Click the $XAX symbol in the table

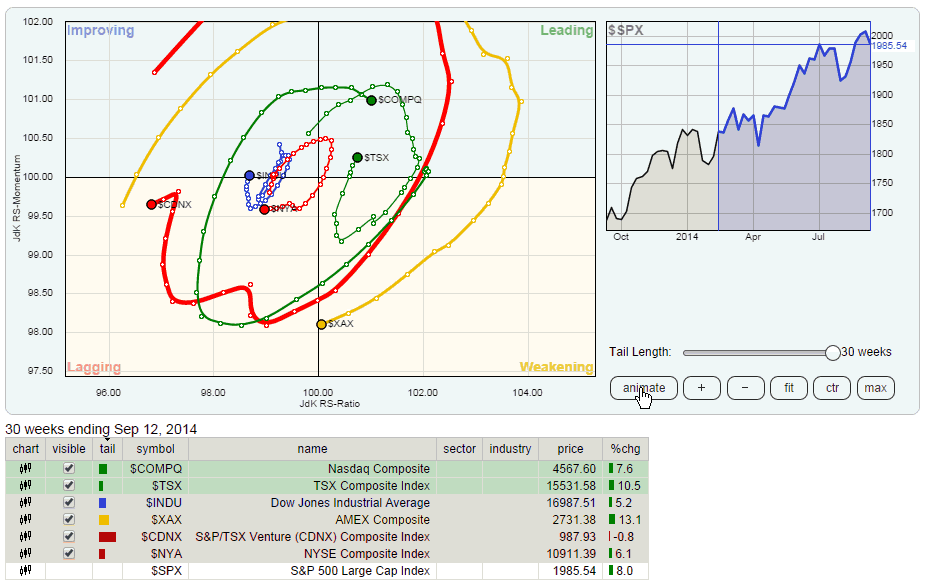click(x=166, y=519)
